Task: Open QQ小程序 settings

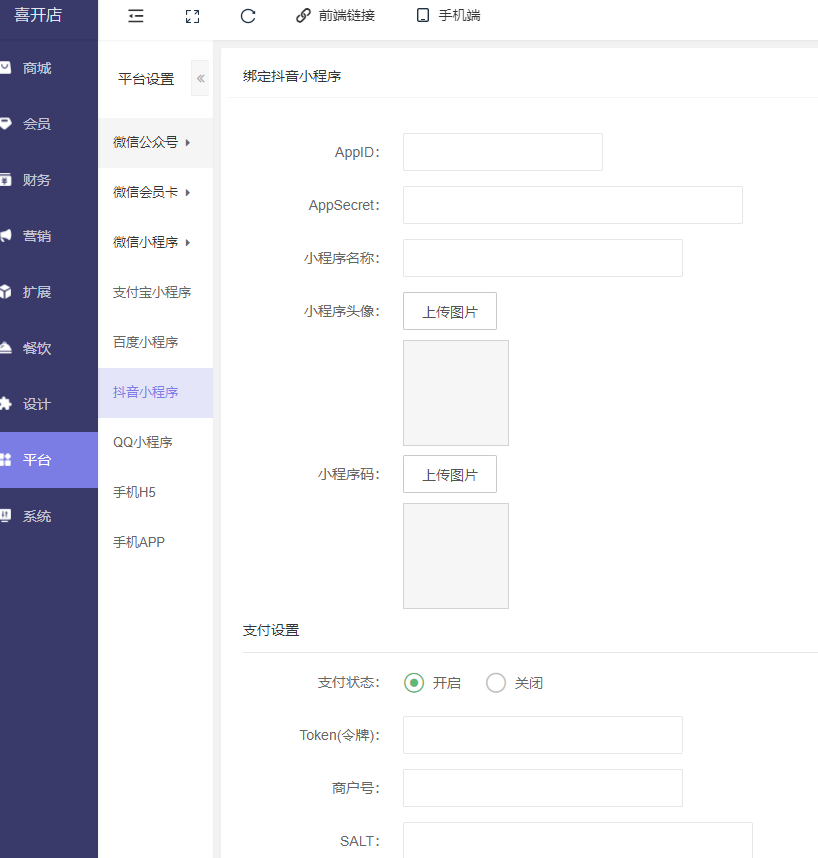Action: pyautogui.click(x=155, y=442)
